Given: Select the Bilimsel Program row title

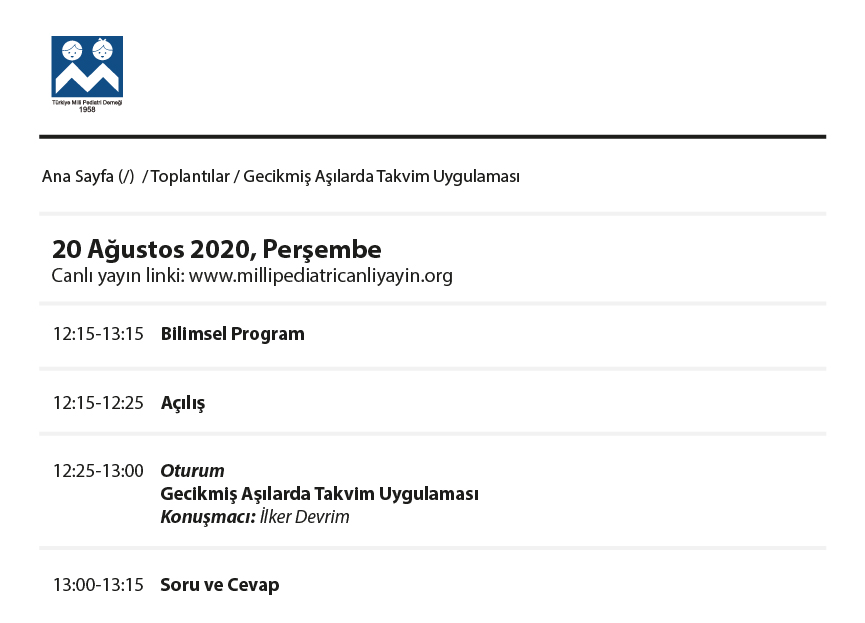Looking at the screenshot, I should (x=232, y=334).
